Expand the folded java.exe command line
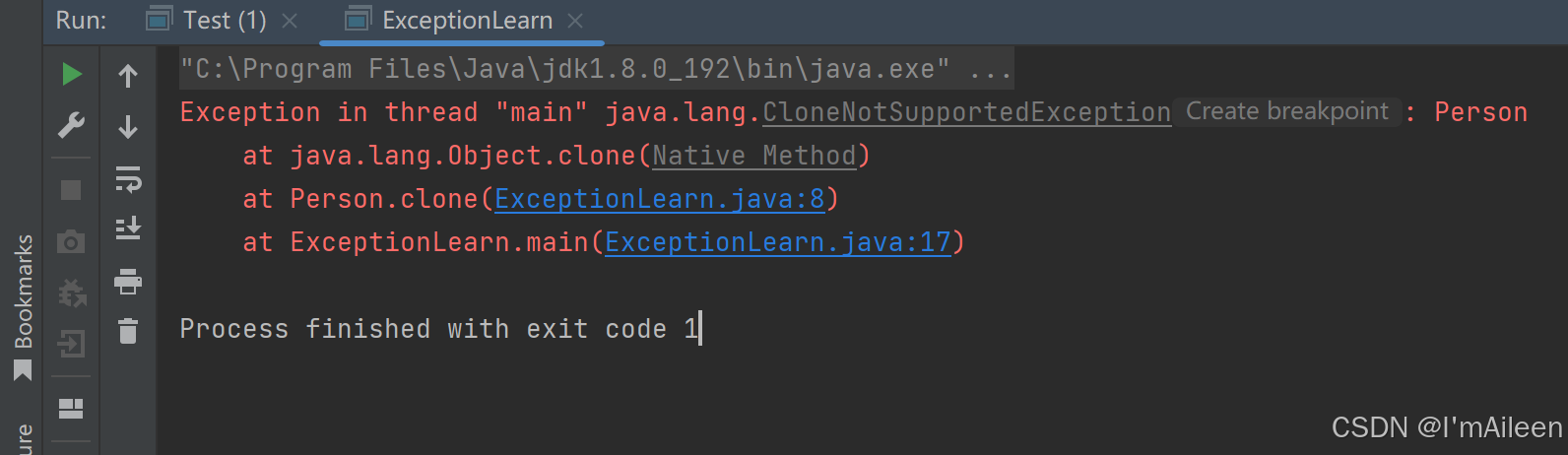Image resolution: width=1568 pixels, height=455 pixels. tap(991, 69)
